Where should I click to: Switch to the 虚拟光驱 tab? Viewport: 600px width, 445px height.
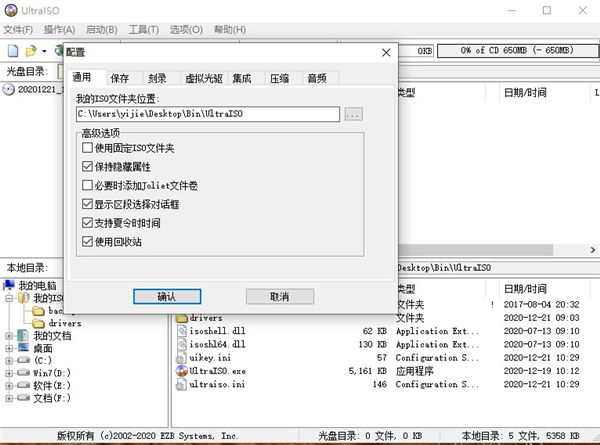pyautogui.click(x=204, y=78)
